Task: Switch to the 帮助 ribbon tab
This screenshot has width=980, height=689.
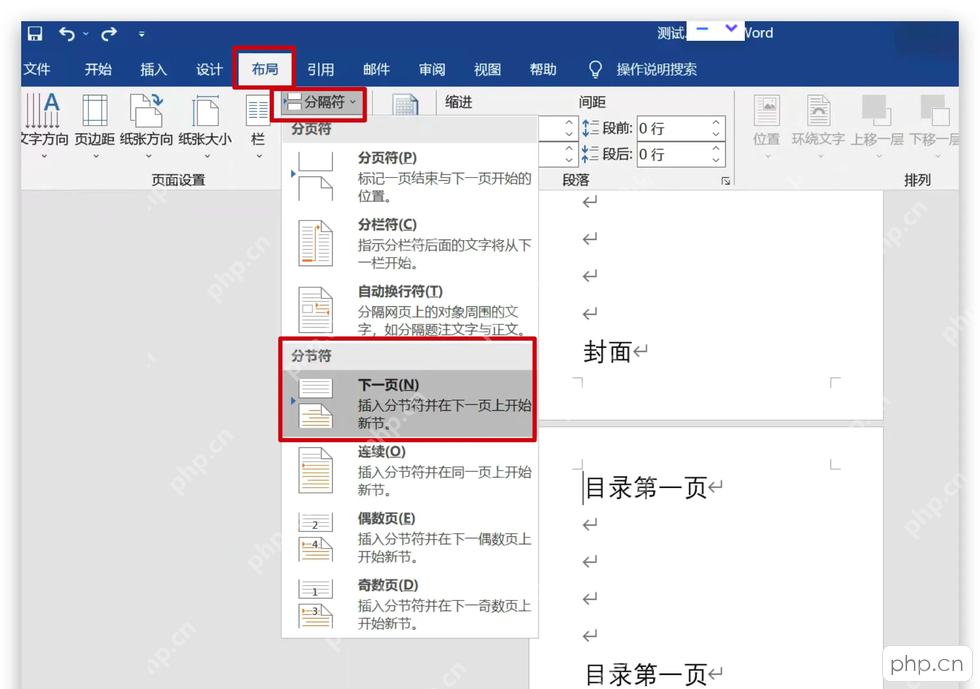Action: [543, 69]
